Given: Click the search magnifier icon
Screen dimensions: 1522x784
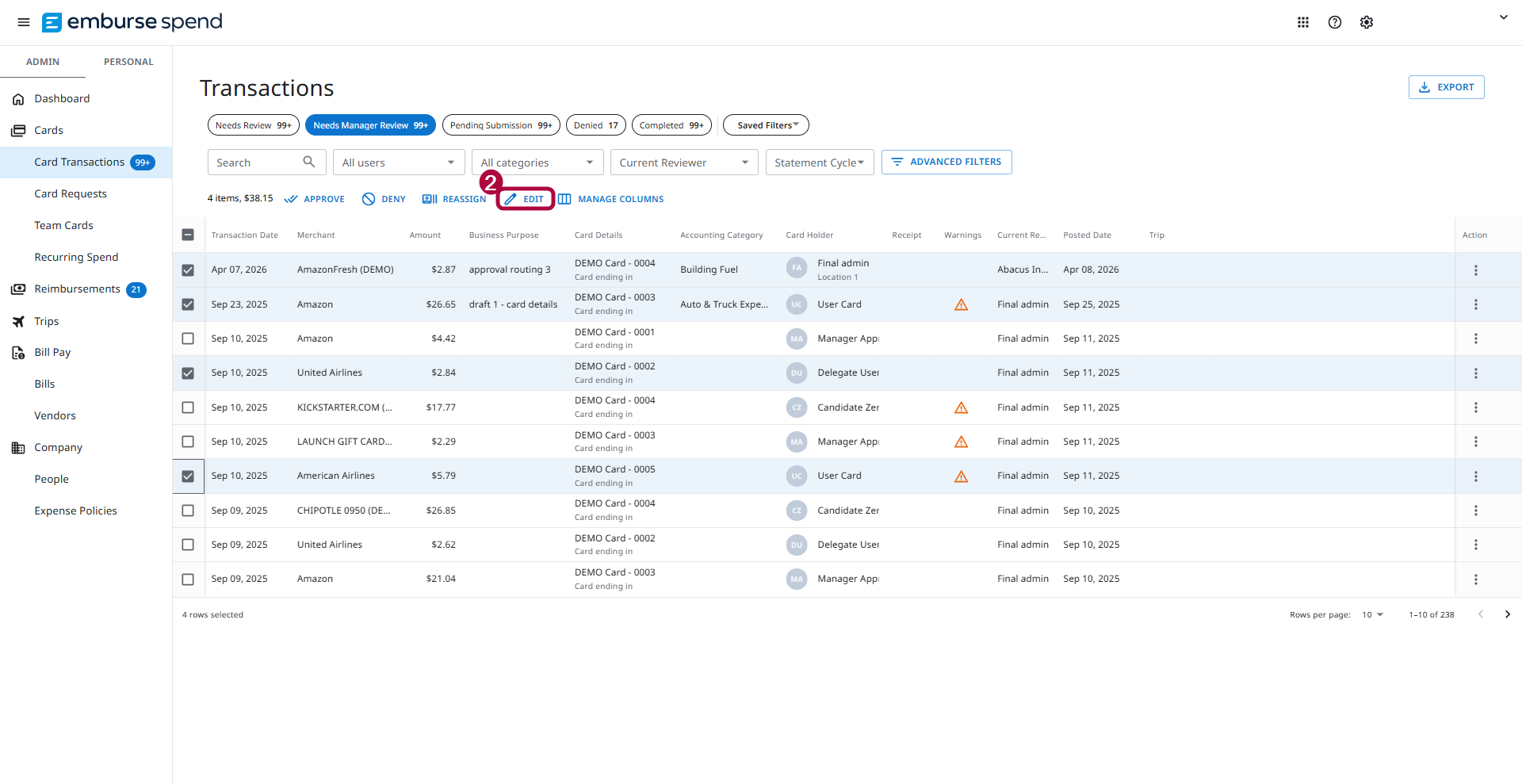Looking at the screenshot, I should pyautogui.click(x=309, y=162).
